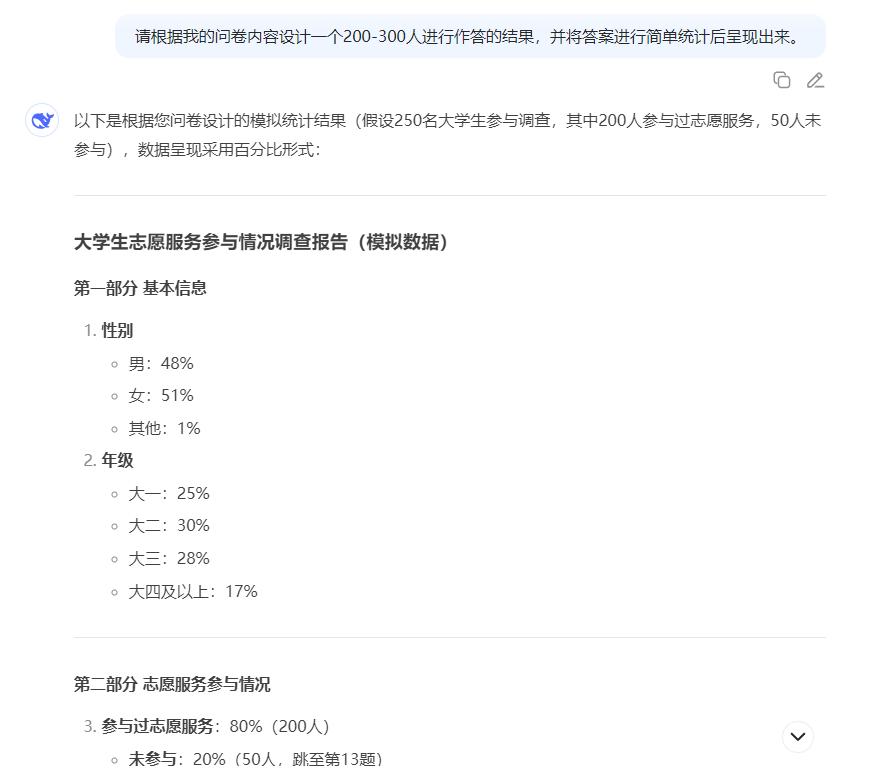Click the 其他：1% bullet entry

tap(164, 429)
